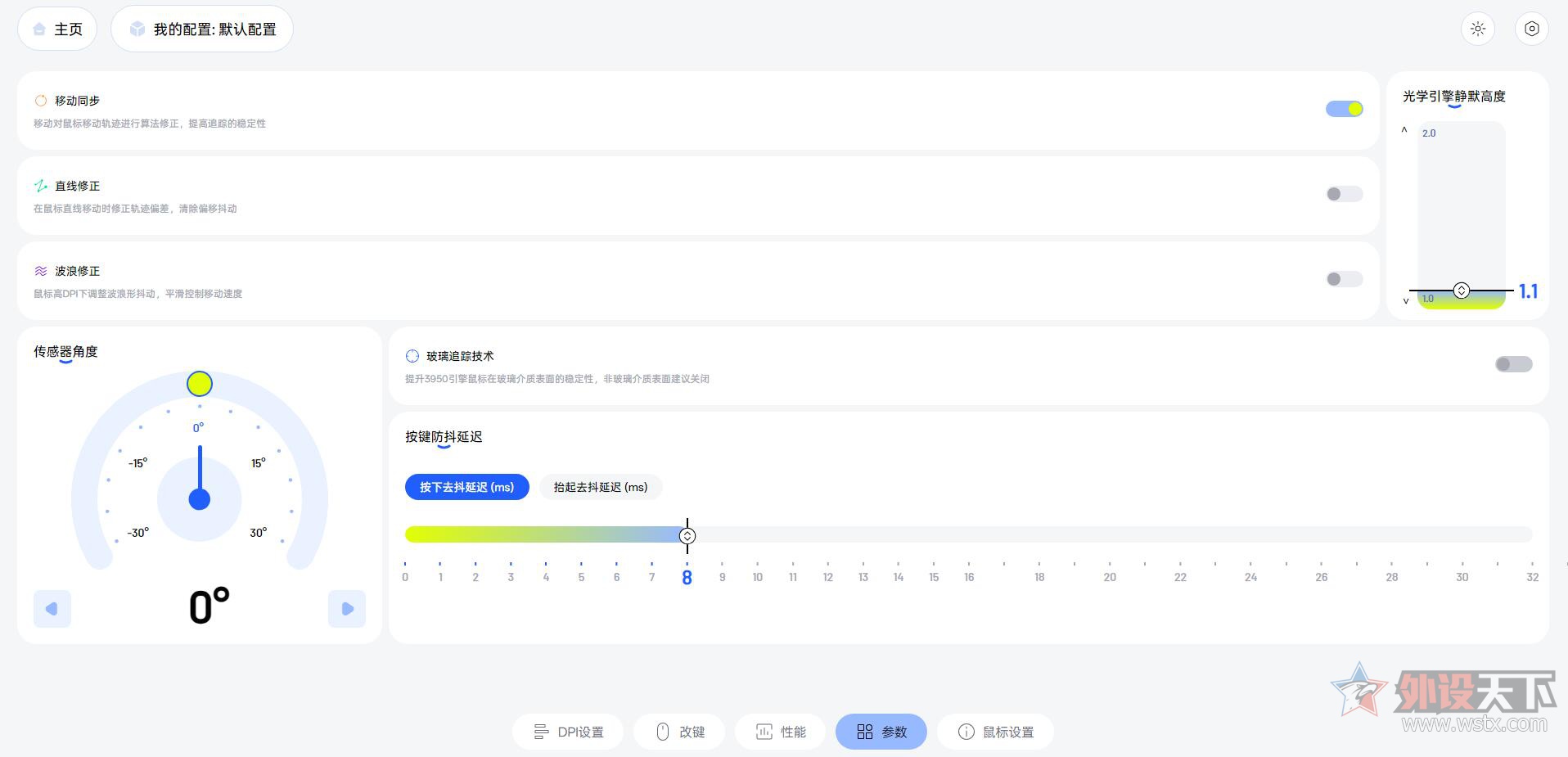Image resolution: width=1568 pixels, height=757 pixels.
Task: Click the right arrow to increase sensor angle
Action: point(347,609)
